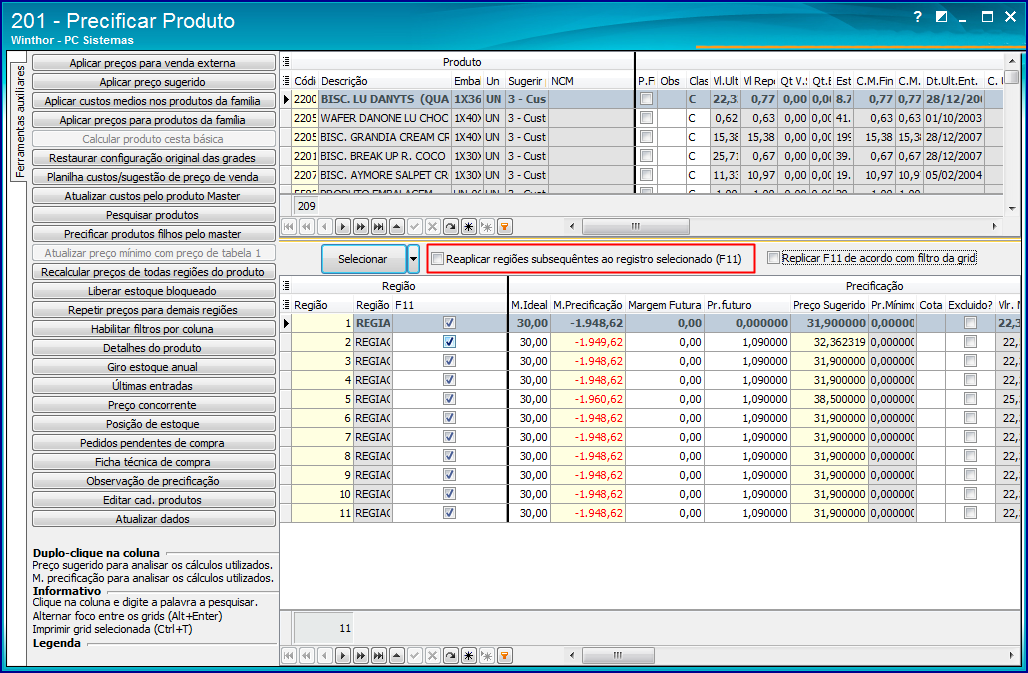Enable Replicar F11 de acordo com filtro checkbox

pos(774,258)
